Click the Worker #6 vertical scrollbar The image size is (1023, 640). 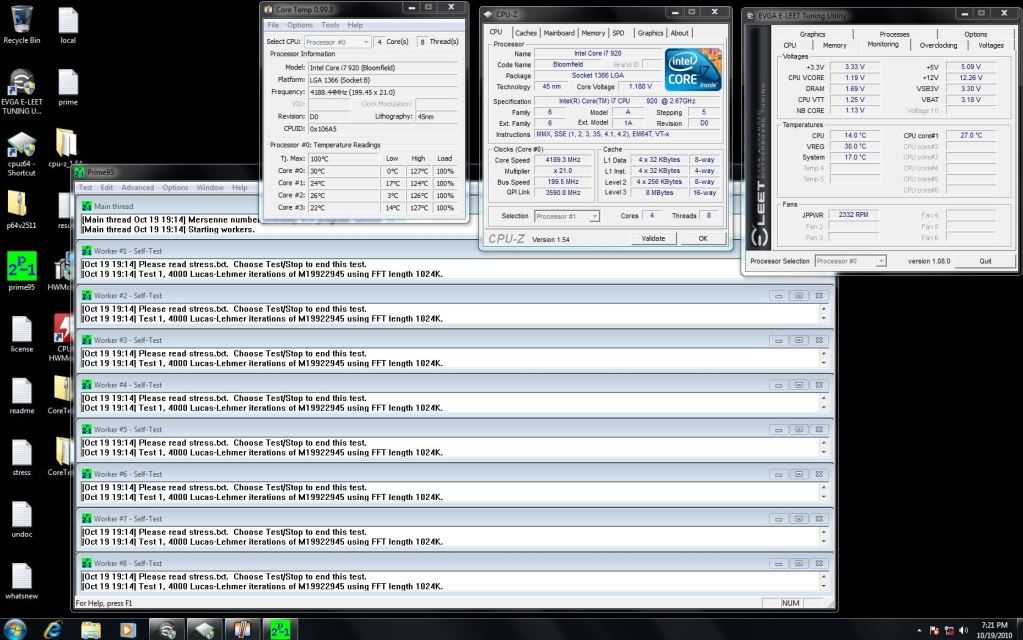click(x=823, y=492)
